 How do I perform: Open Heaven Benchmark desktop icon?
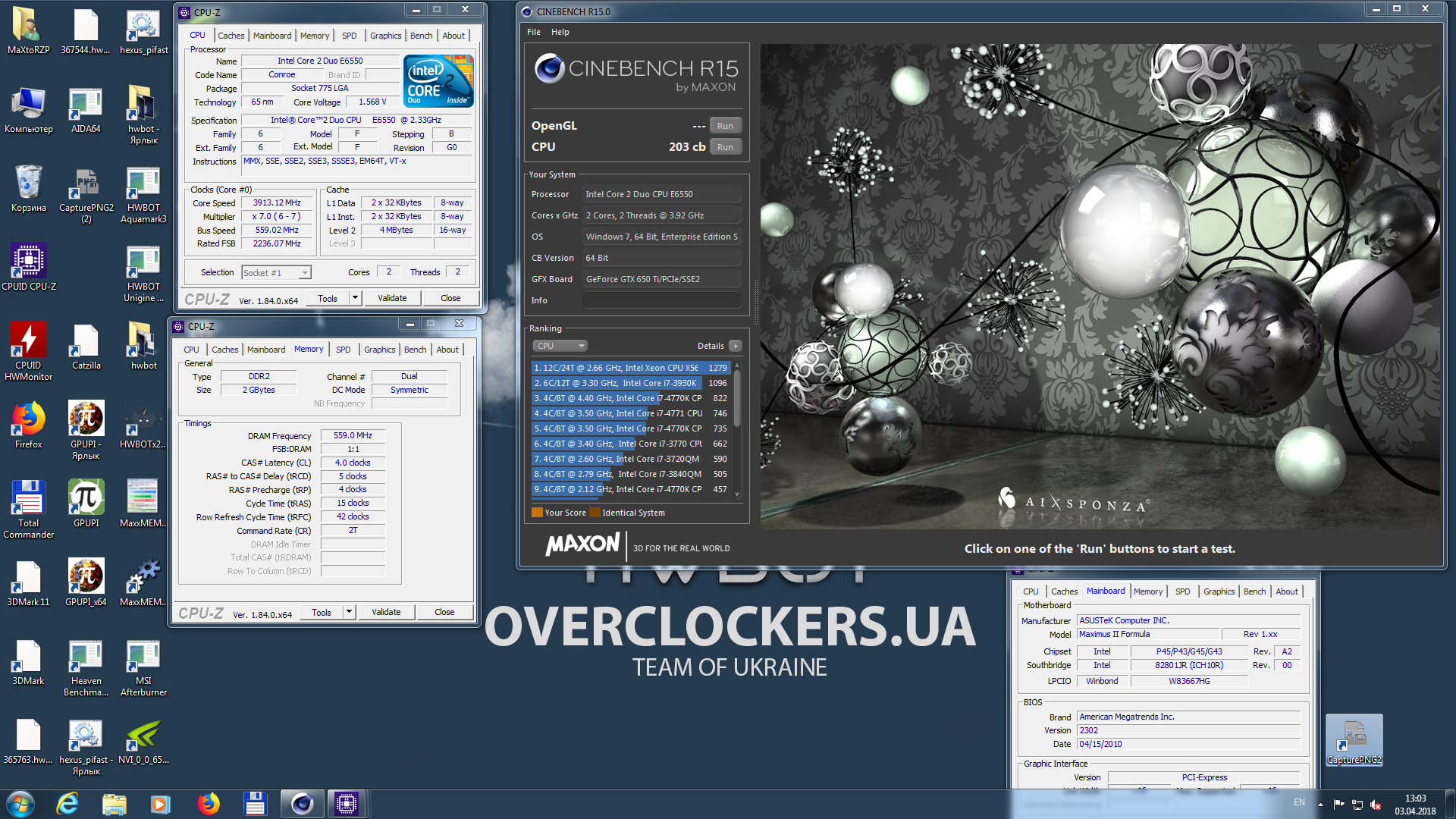tap(86, 668)
